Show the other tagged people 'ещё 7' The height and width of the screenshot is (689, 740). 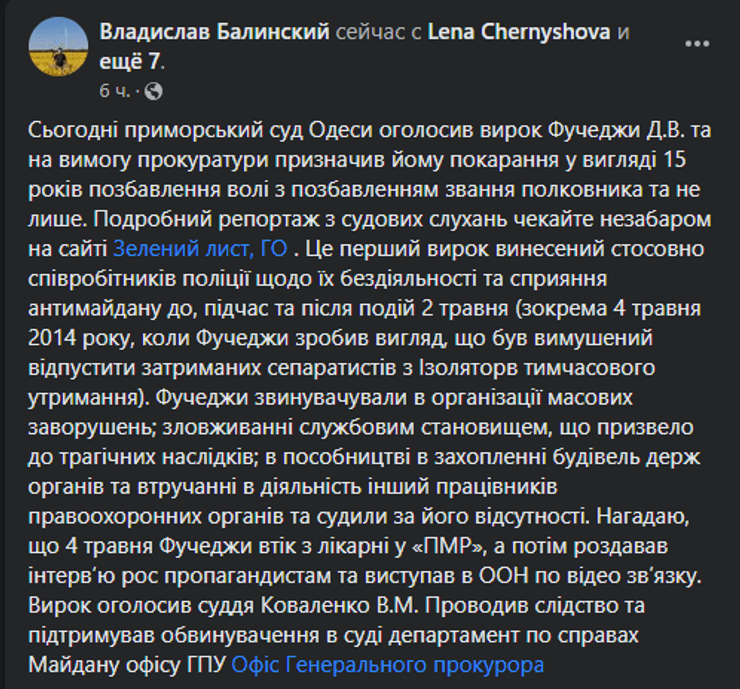pyautogui.click(x=133, y=60)
